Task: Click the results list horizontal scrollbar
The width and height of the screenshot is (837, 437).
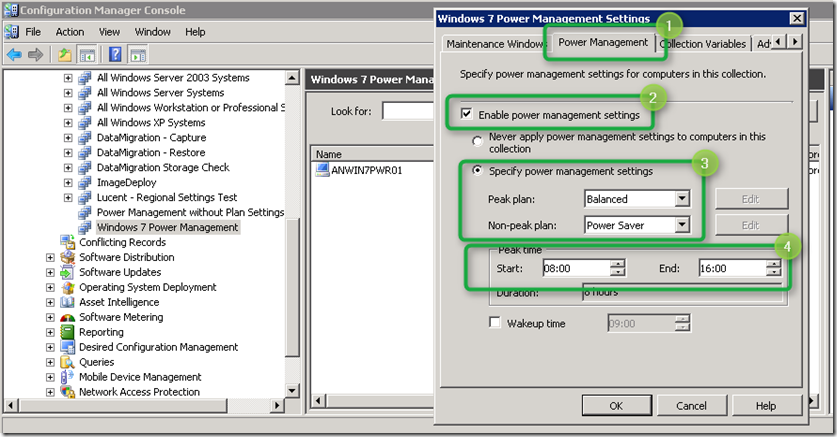Action: [x=374, y=401]
